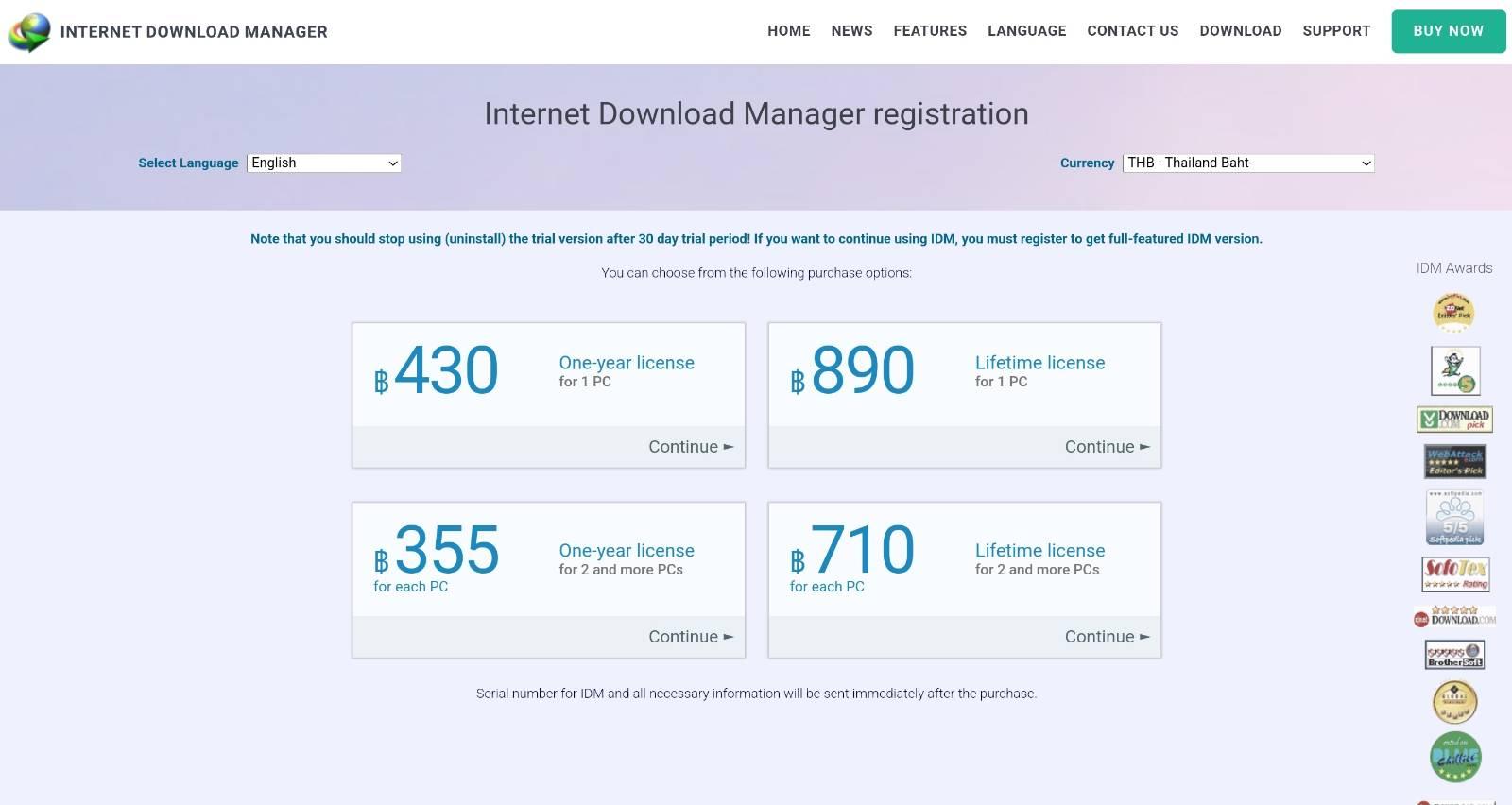
Task: Click "Lifetime license" for 1 PC heading
Action: coord(1040,363)
